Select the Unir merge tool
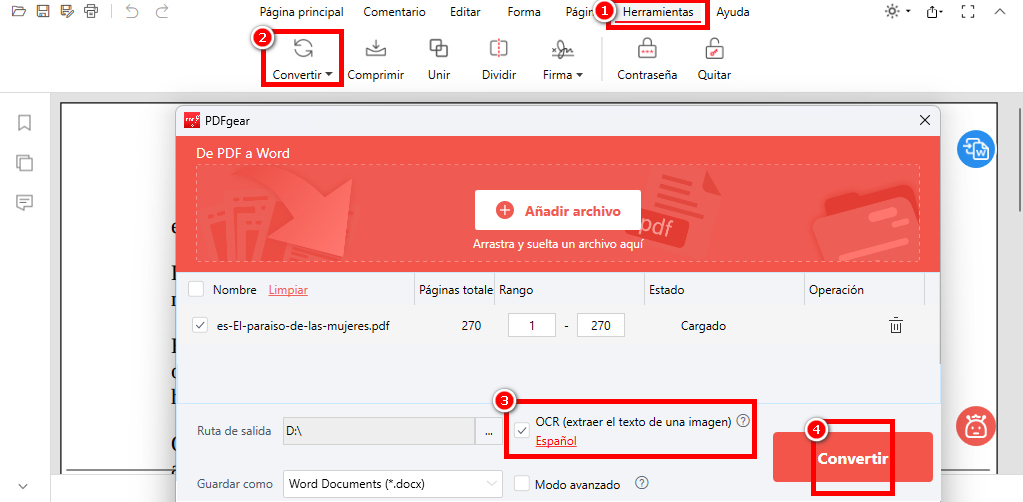Image resolution: width=1023 pixels, height=502 pixels. pyautogui.click(x=438, y=59)
